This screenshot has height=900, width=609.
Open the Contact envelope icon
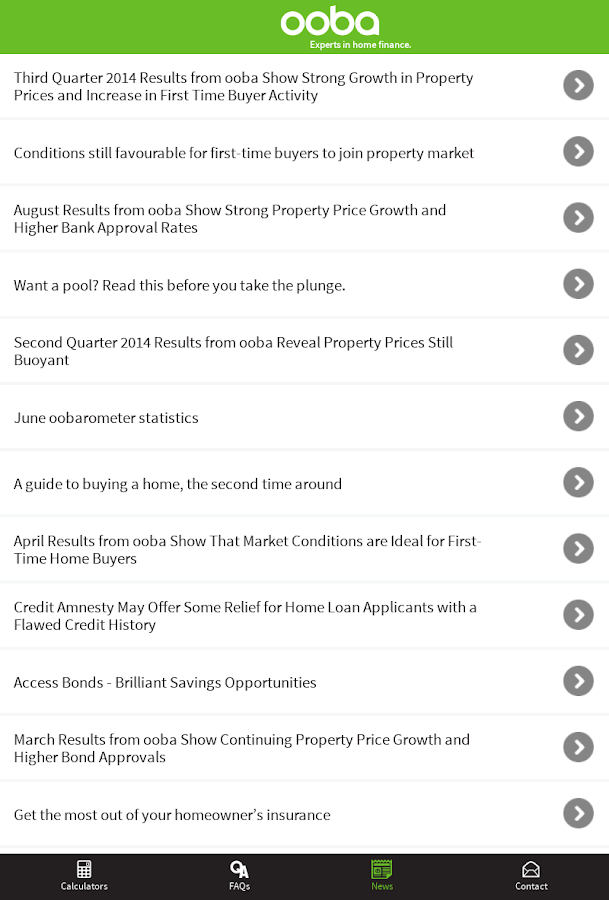[531, 869]
